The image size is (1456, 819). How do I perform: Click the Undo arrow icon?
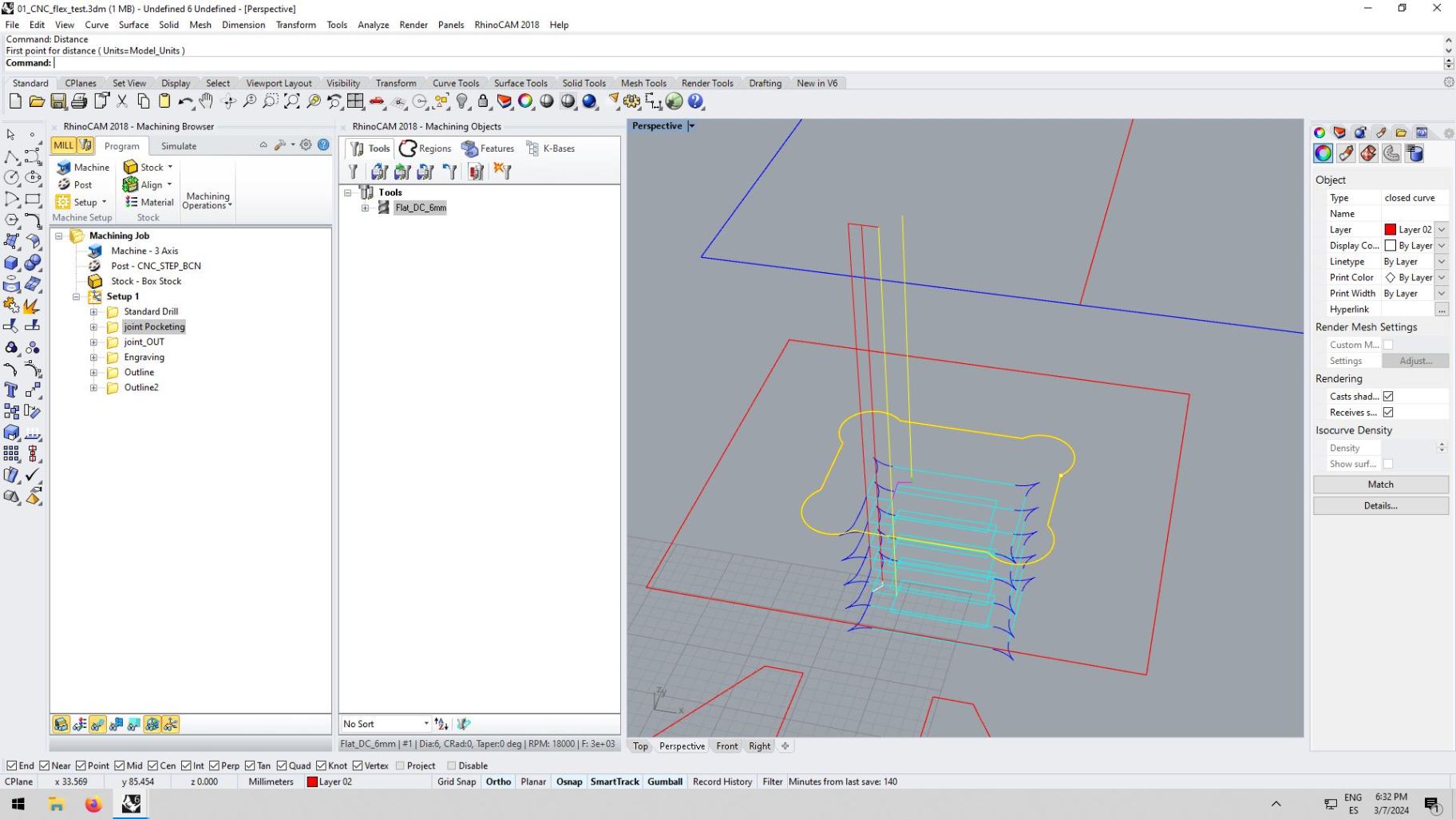(x=185, y=101)
